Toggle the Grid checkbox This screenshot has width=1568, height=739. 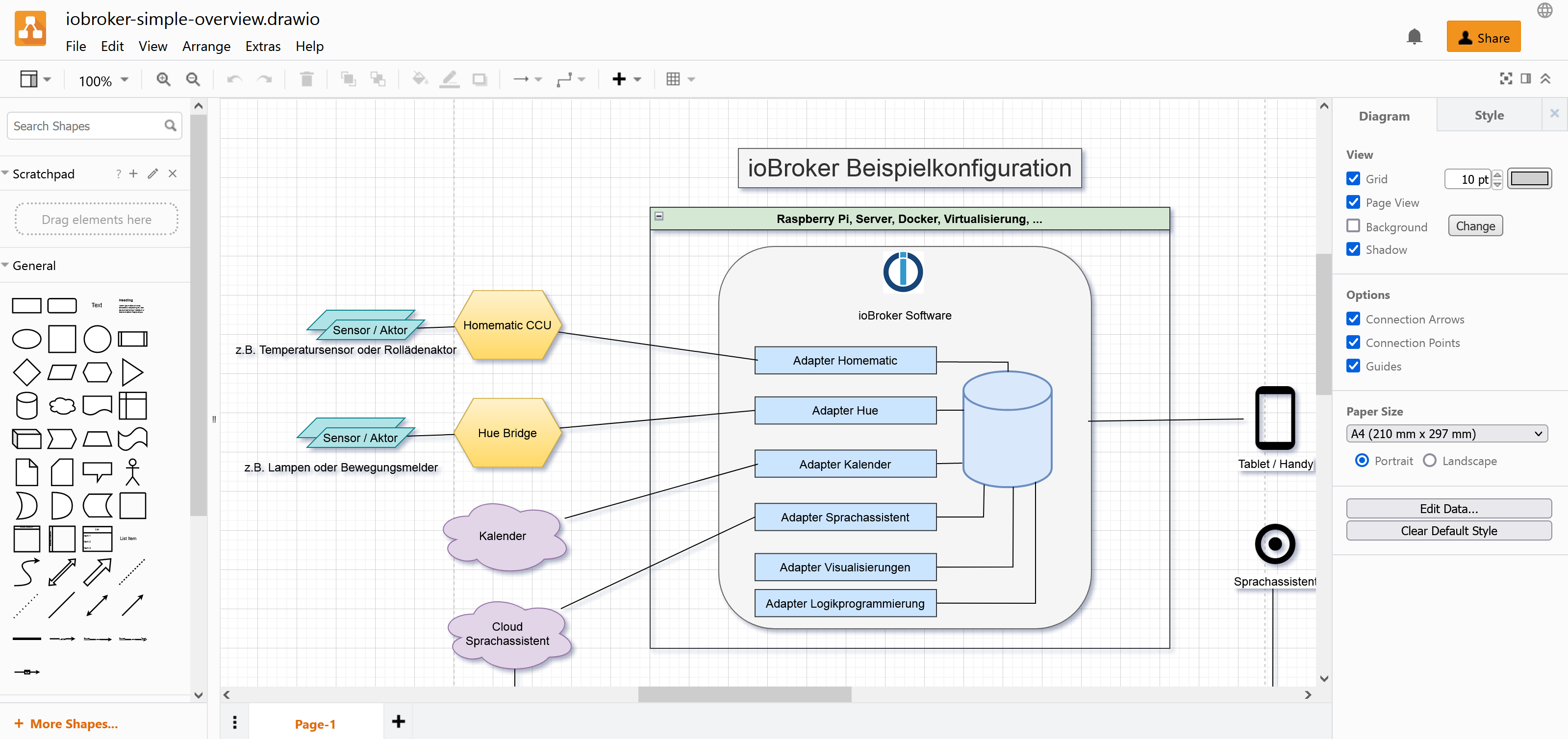coord(1353,178)
